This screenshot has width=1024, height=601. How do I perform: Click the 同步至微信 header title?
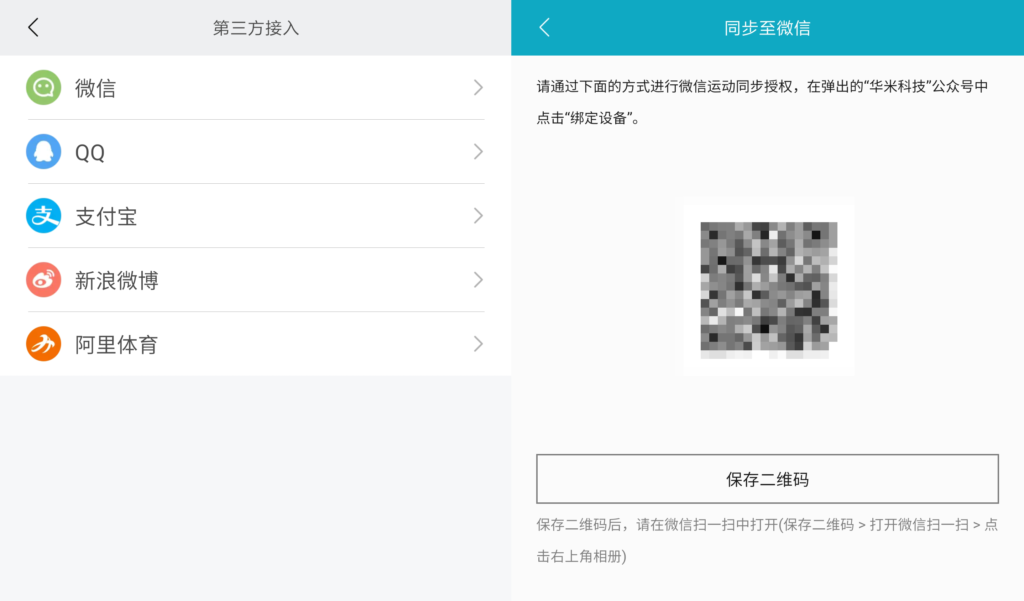767,28
